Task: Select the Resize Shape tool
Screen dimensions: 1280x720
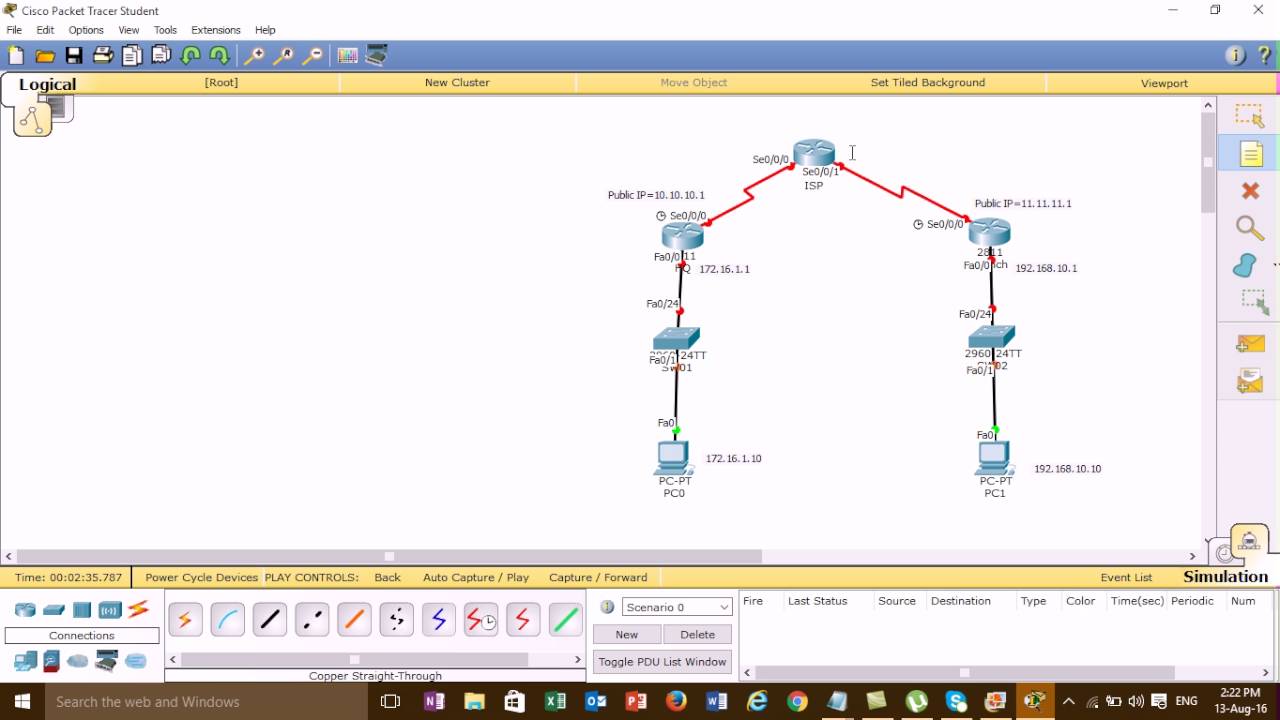Action: [1253, 302]
